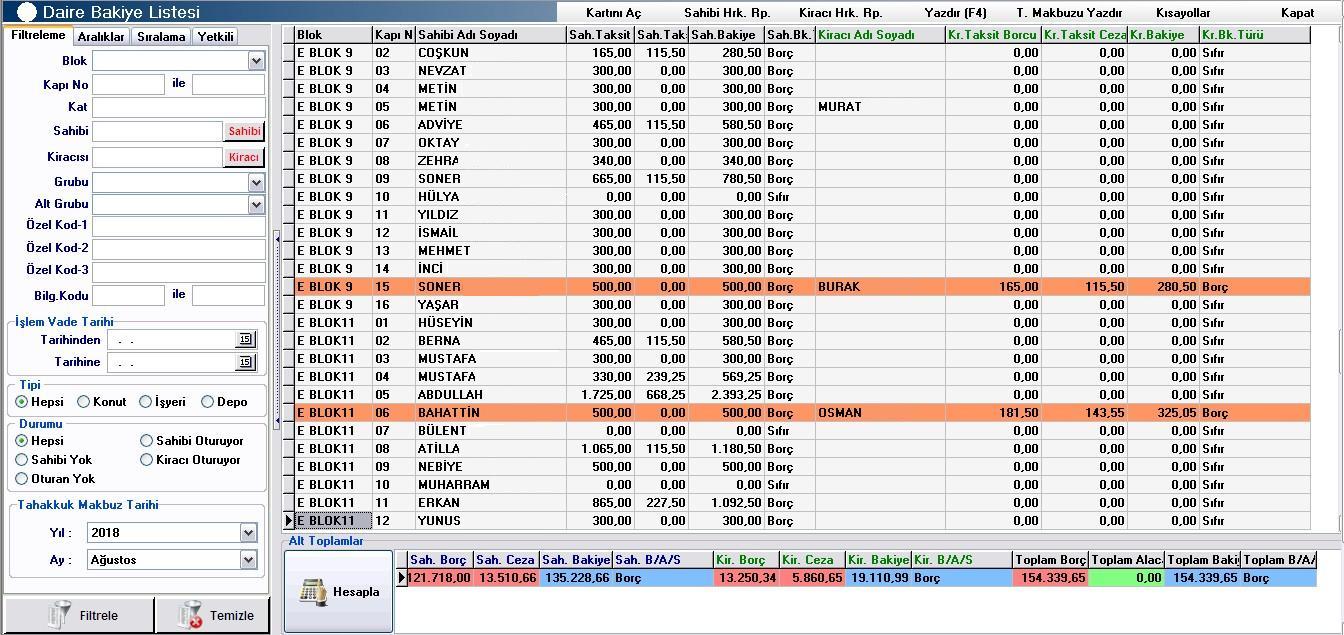Focus the Sahibi text field
The image size is (1344, 635).
click(x=157, y=131)
